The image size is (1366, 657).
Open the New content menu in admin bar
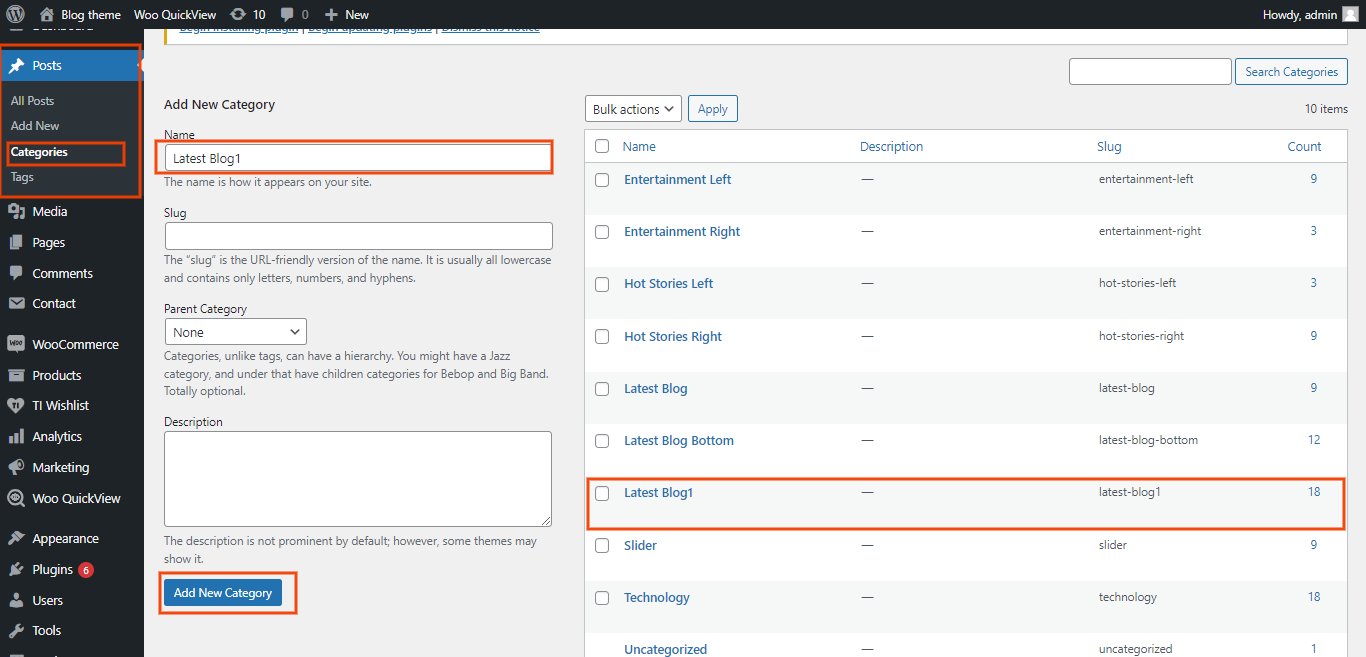point(347,14)
